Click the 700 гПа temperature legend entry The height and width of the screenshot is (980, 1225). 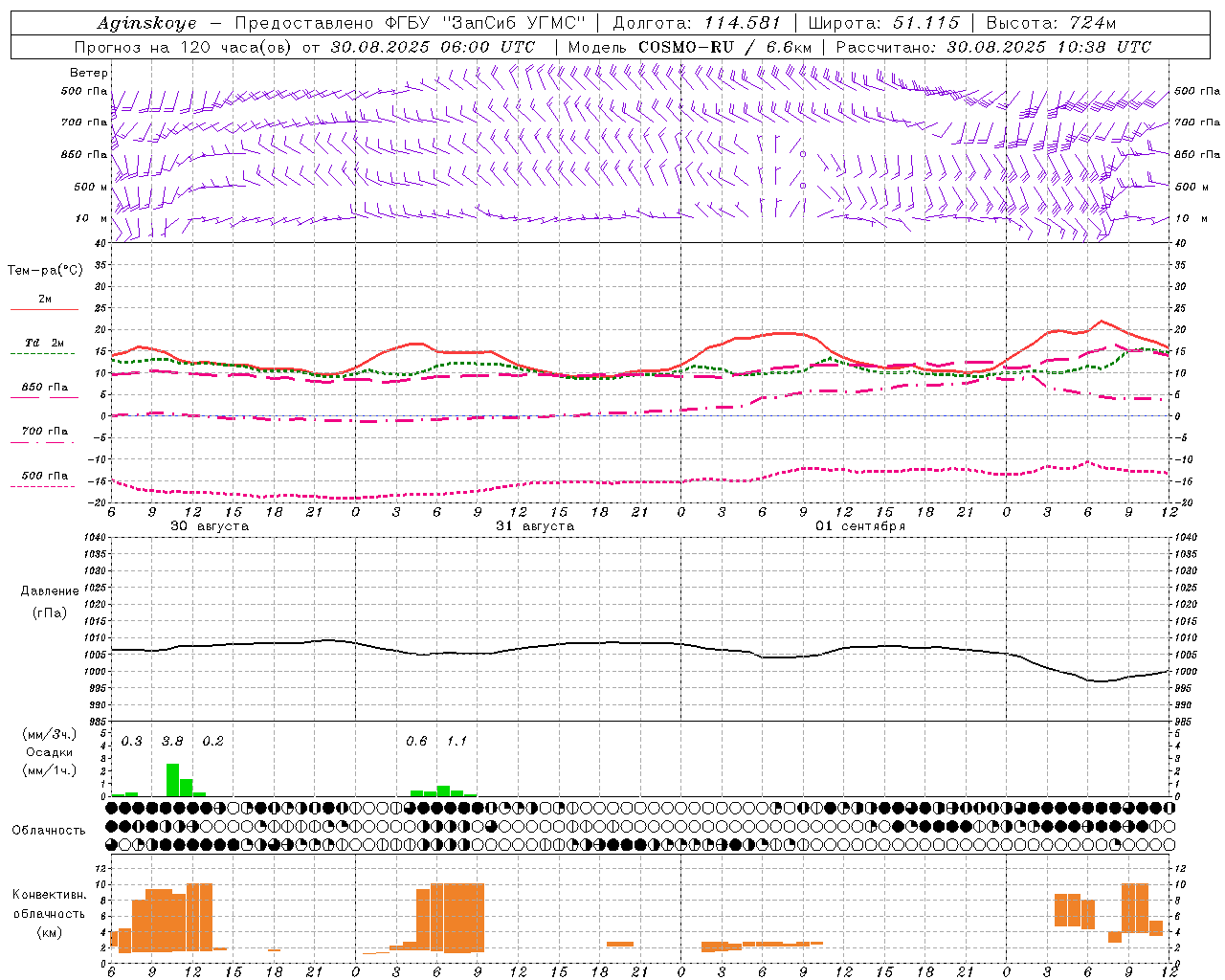[45, 431]
